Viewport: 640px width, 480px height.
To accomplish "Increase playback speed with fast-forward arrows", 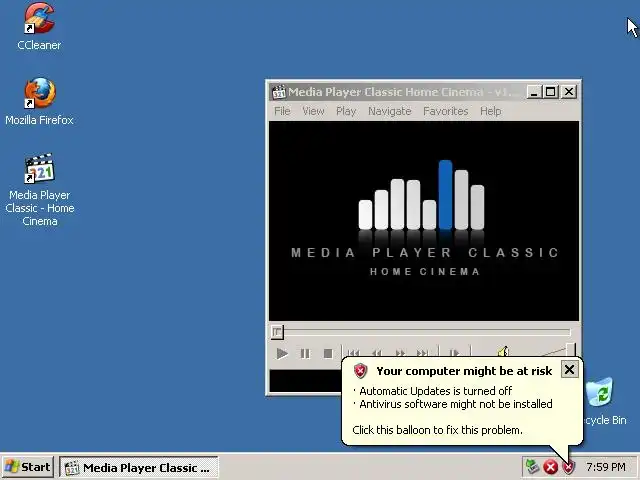I will 400,353.
